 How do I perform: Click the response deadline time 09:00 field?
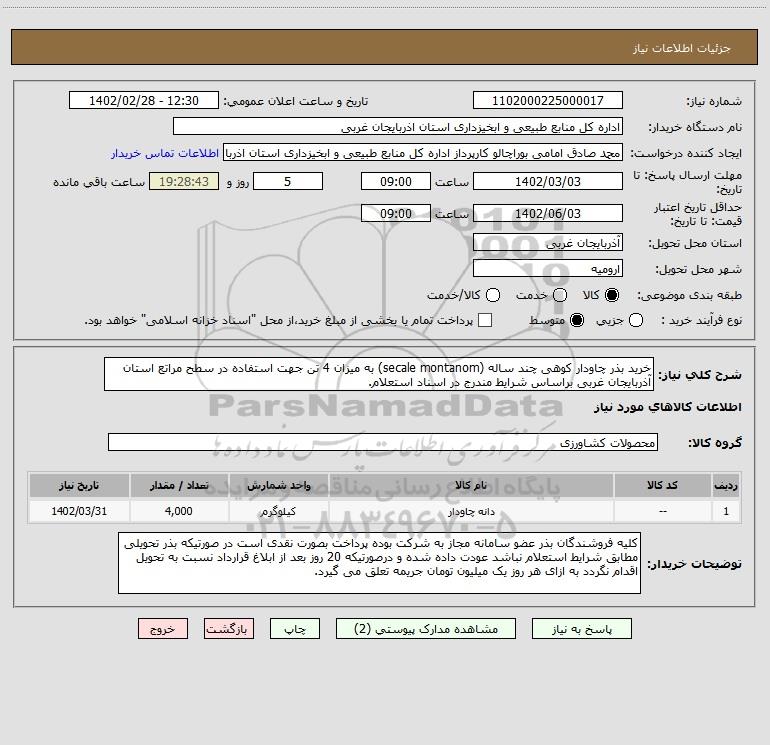(396, 181)
